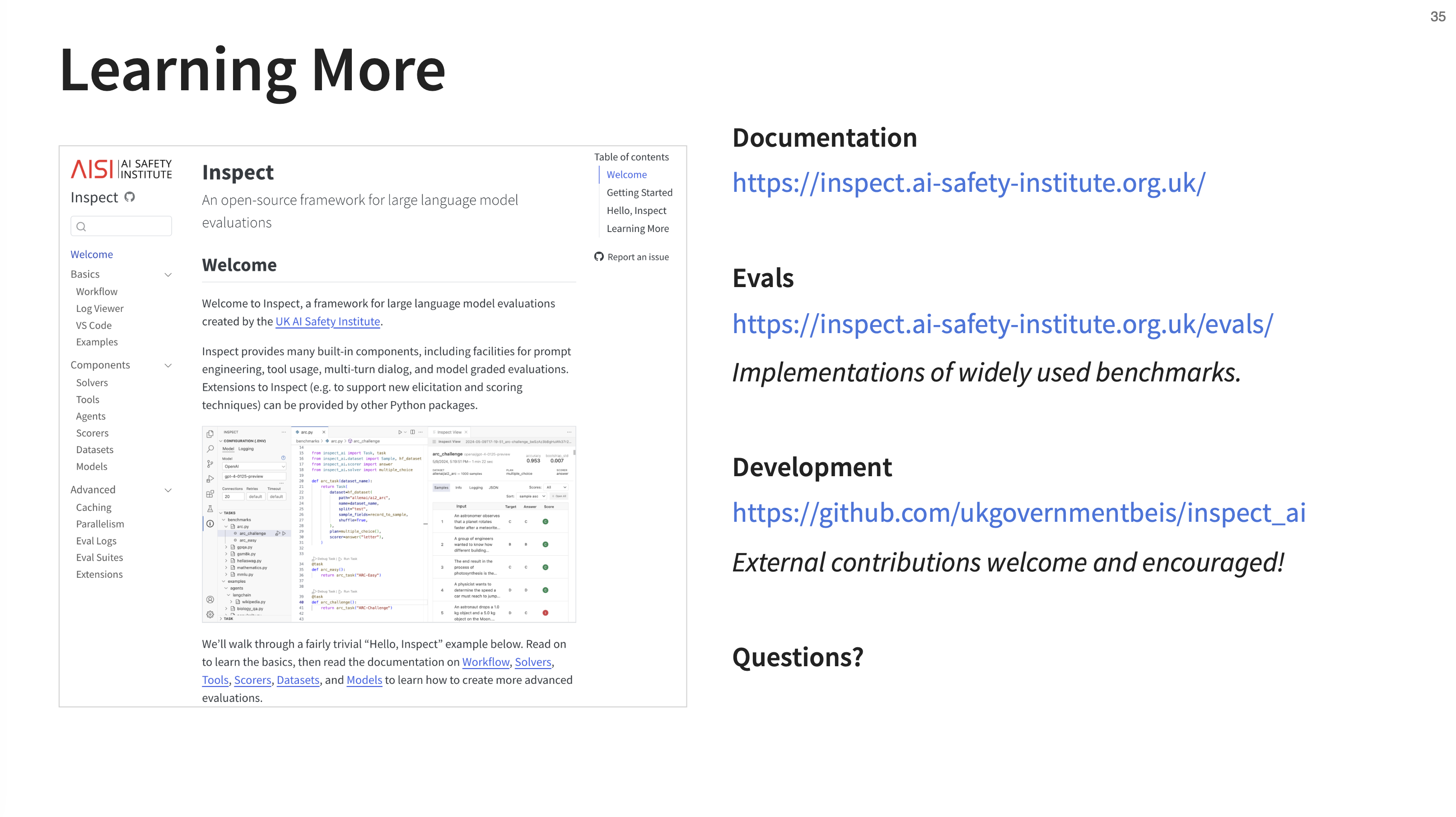1456x817 pixels.
Task: Open Eval Suites in the sidebar
Action: [99, 557]
